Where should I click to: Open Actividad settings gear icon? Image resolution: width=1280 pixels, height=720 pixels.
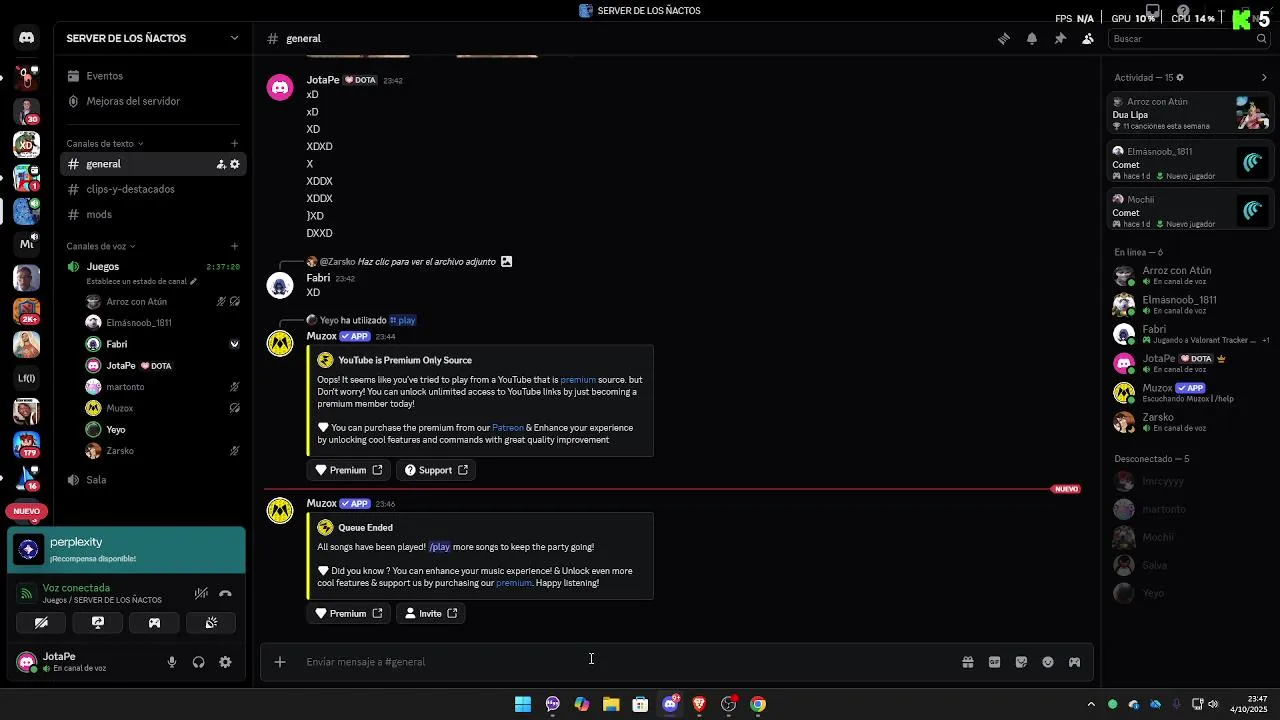[x=1180, y=77]
